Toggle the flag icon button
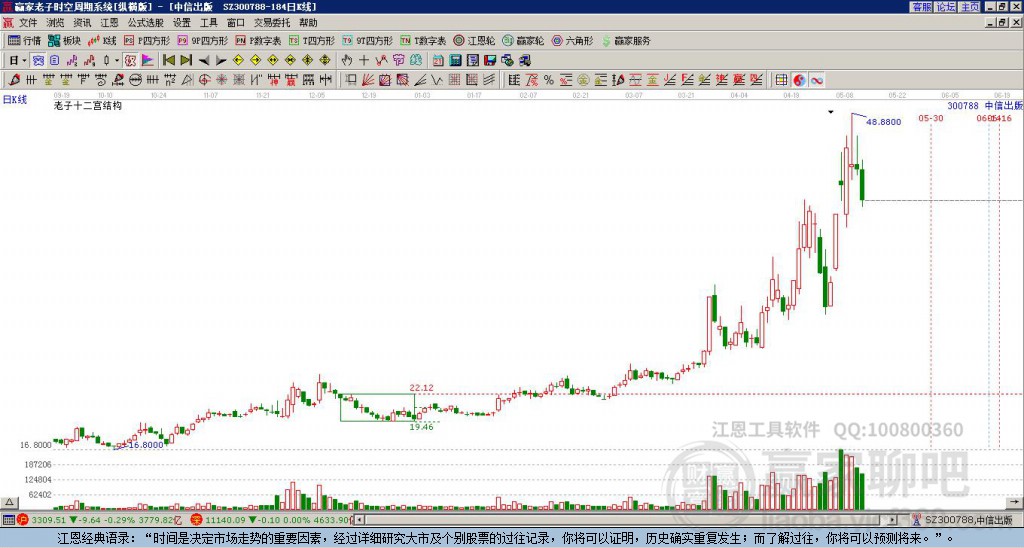 pyautogui.click(x=148, y=60)
